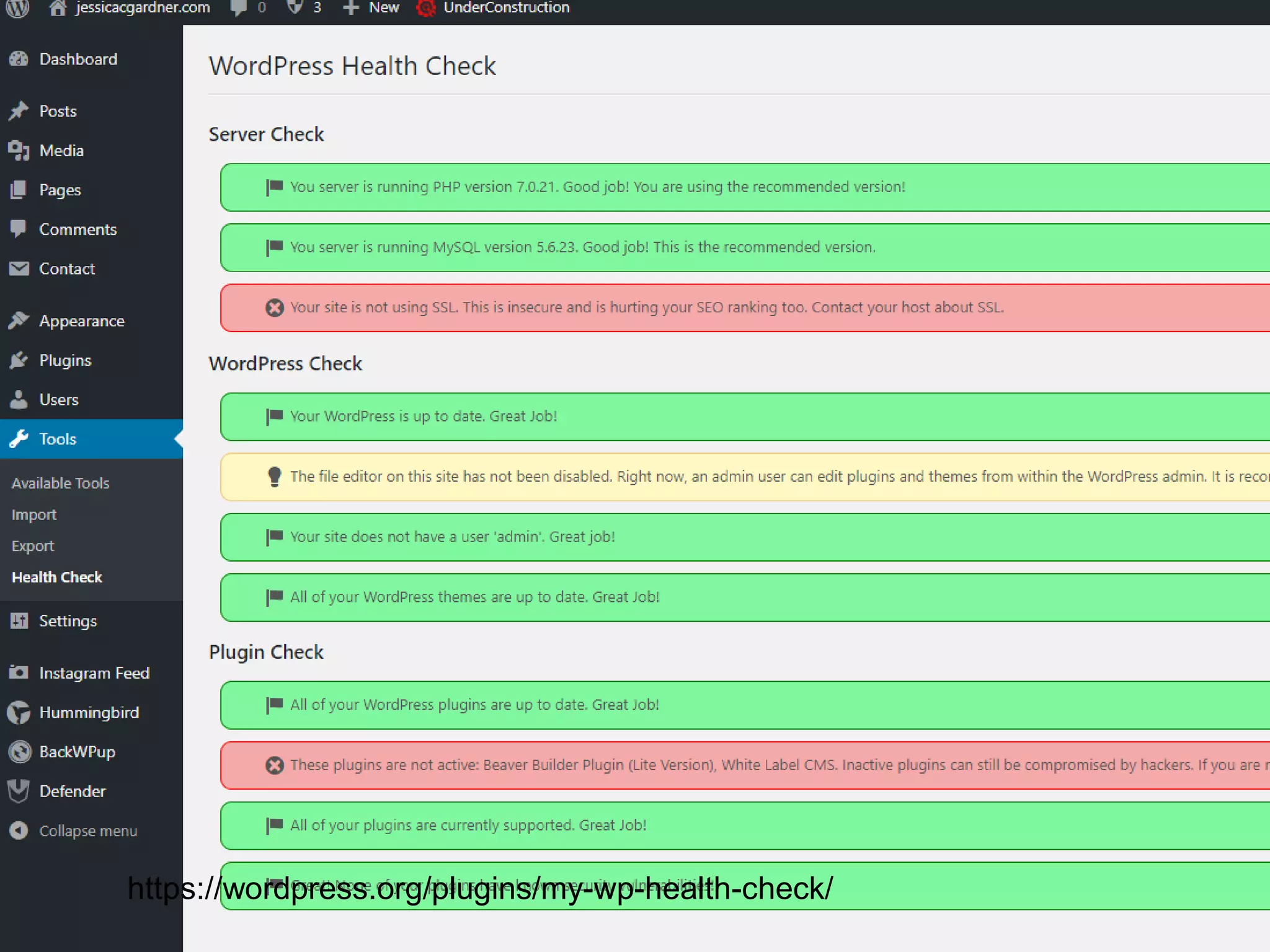This screenshot has height=952, width=1270.
Task: Select the Health Check submenu link
Action: [57, 577]
